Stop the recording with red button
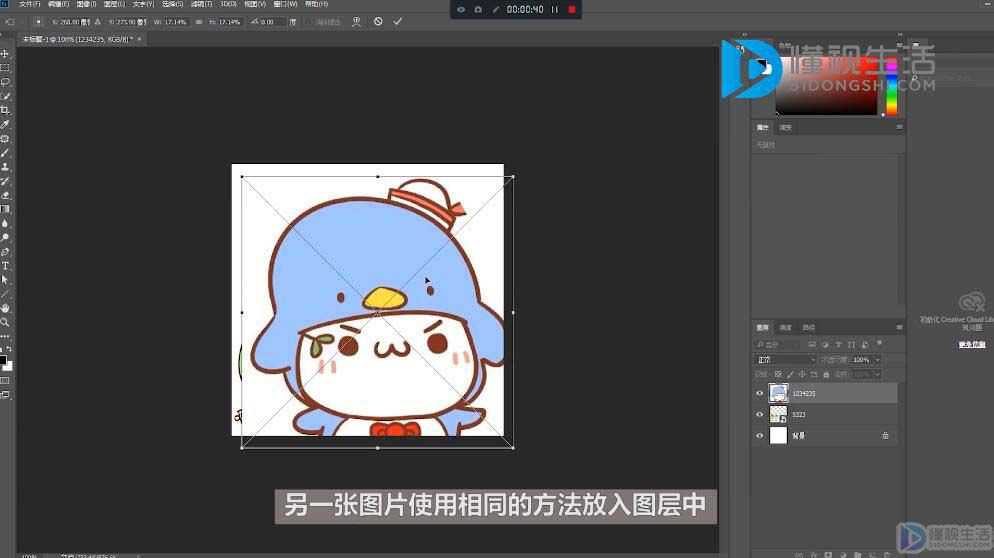This screenshot has width=994, height=558. [572, 10]
